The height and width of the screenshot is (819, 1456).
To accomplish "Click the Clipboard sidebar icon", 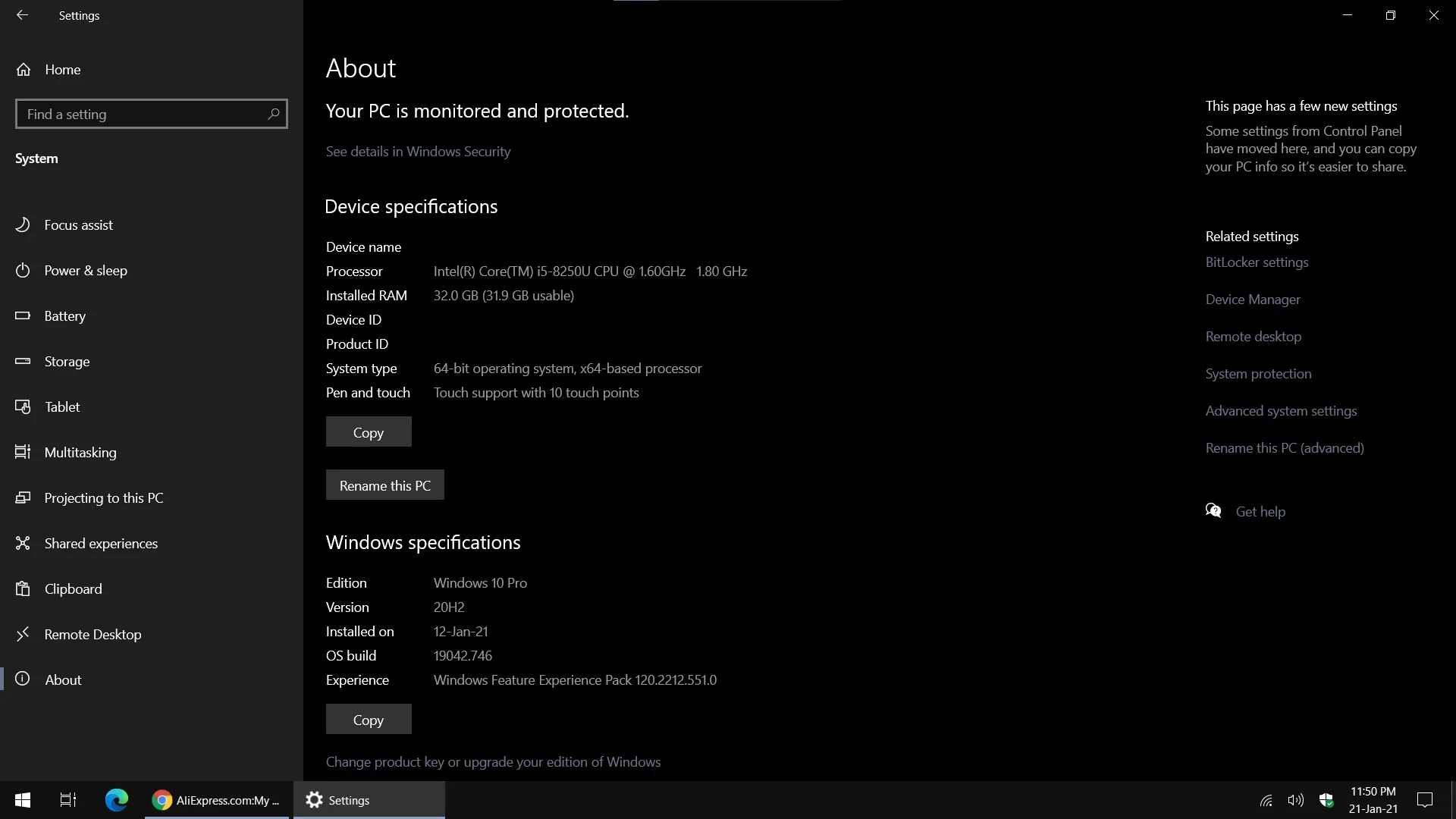I will coord(23,588).
